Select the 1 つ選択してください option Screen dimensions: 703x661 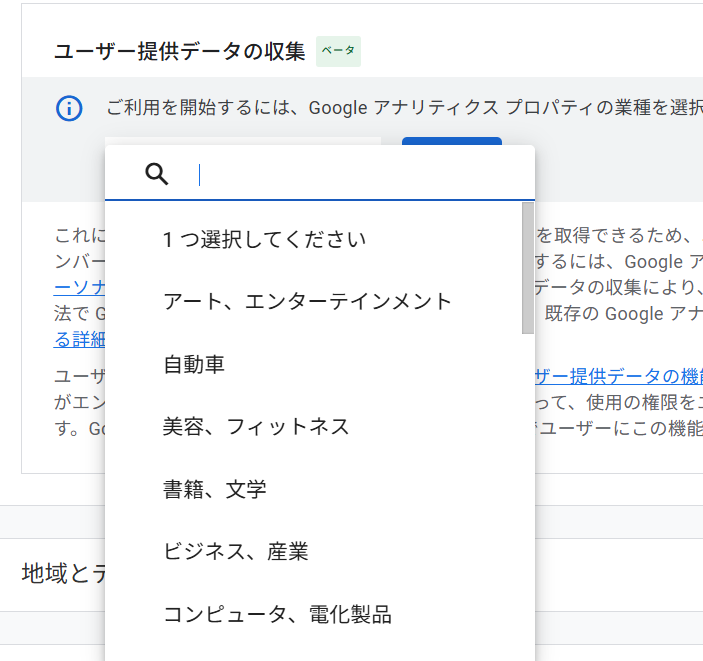[265, 239]
